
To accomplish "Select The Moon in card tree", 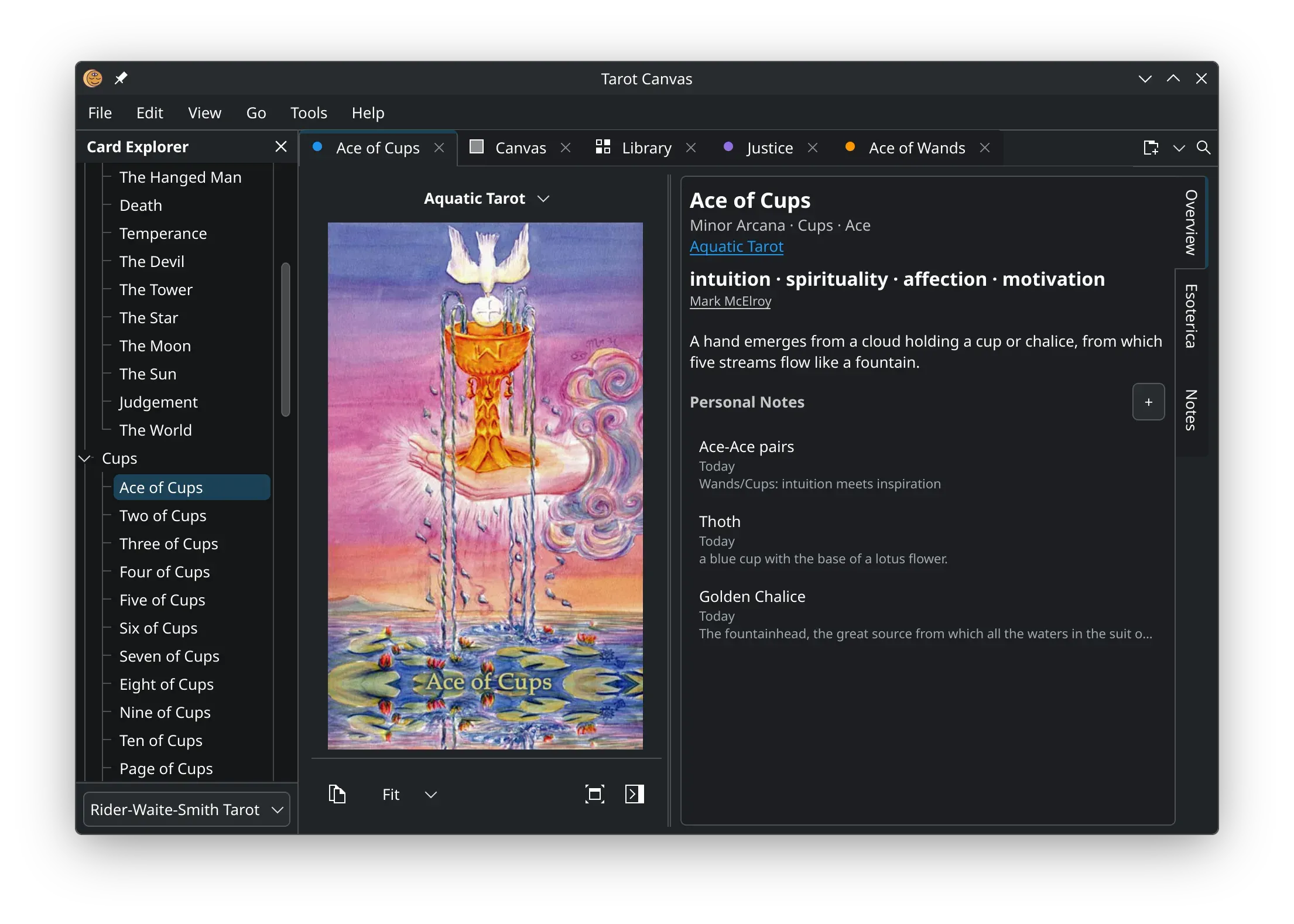I will (155, 346).
